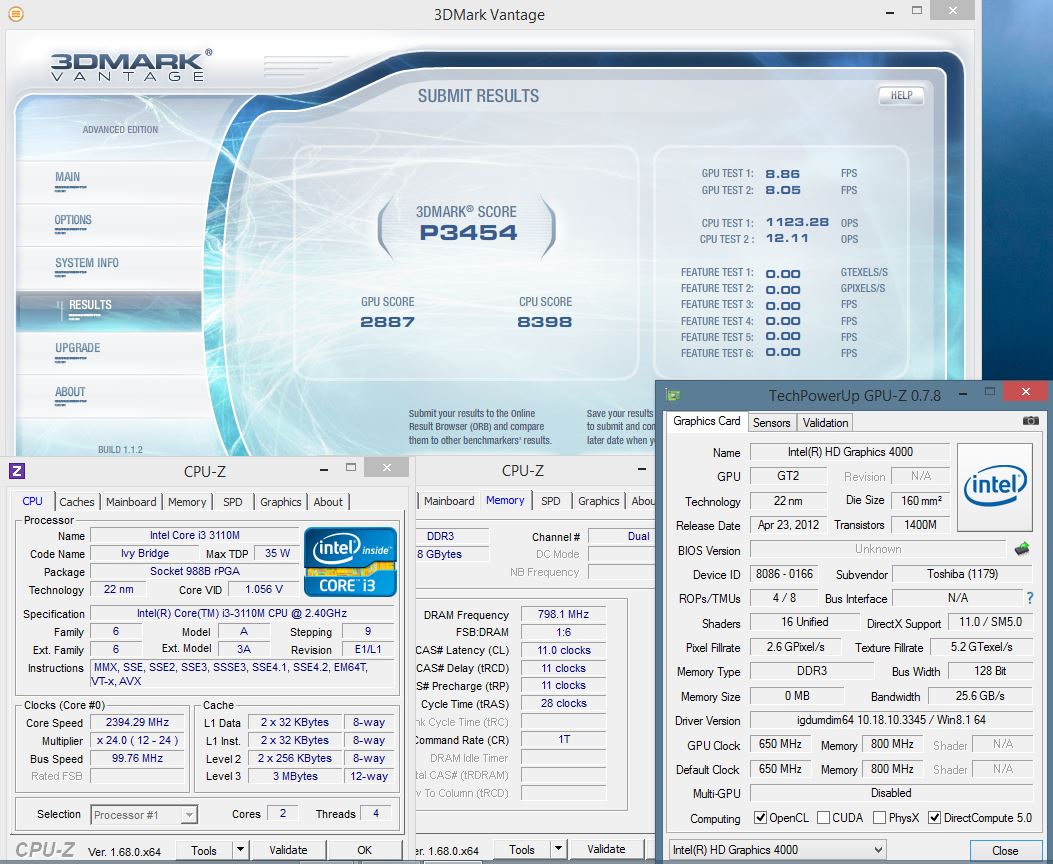Click the Core Speed value 2394.29 MHz
The image size is (1053, 864).
(138, 722)
